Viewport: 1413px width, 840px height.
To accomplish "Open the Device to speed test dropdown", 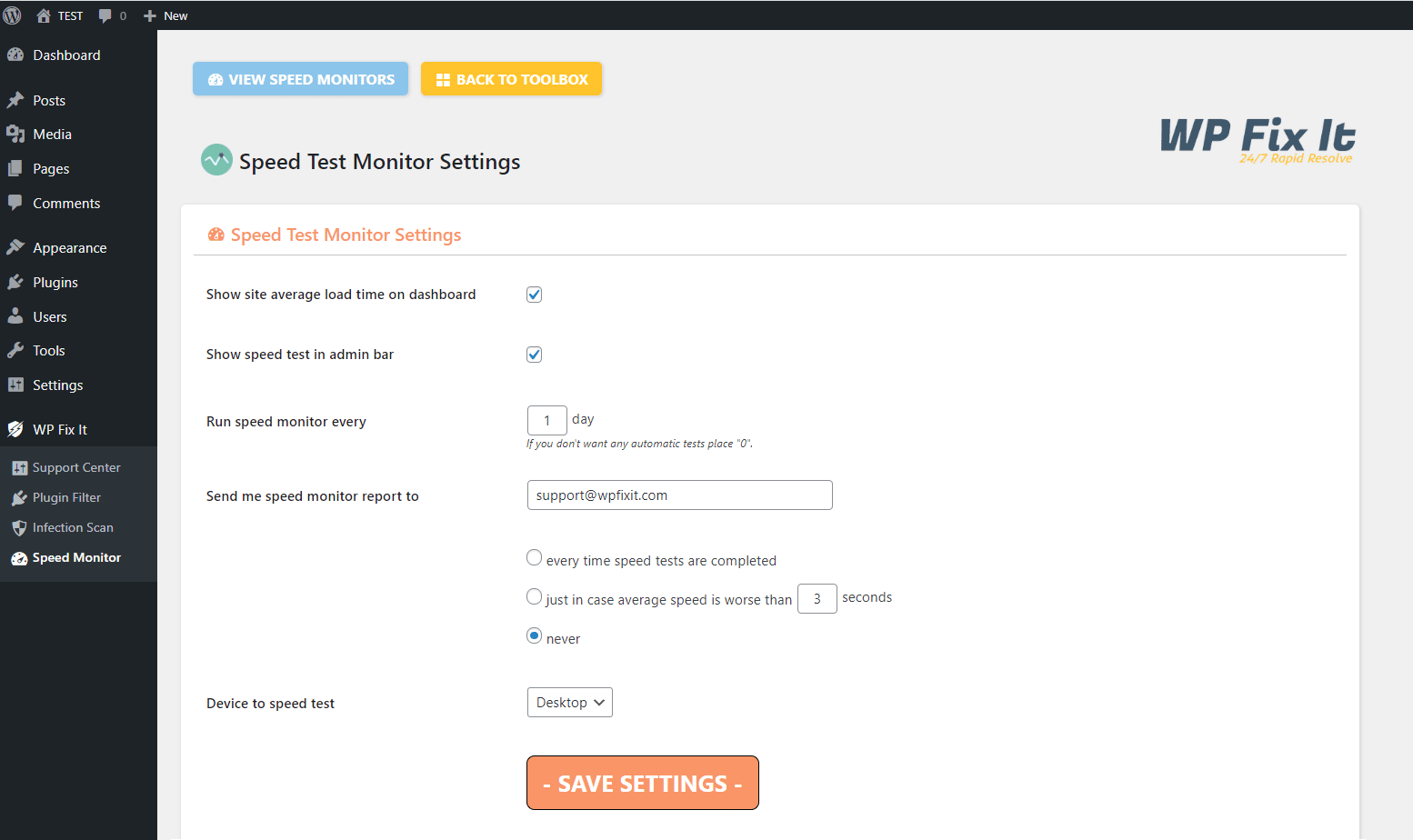I will [570, 703].
